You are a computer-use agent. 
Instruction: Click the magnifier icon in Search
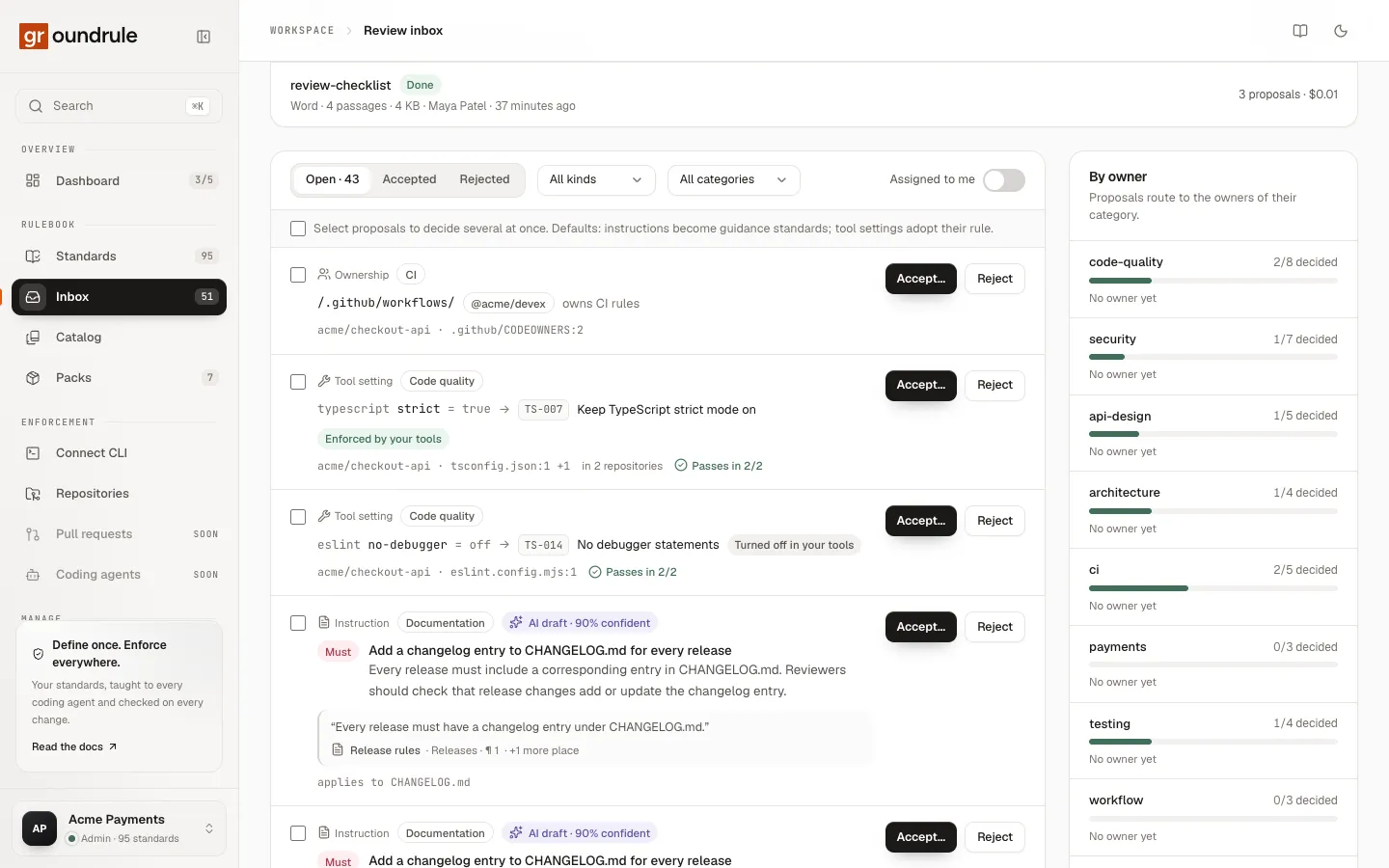36,106
